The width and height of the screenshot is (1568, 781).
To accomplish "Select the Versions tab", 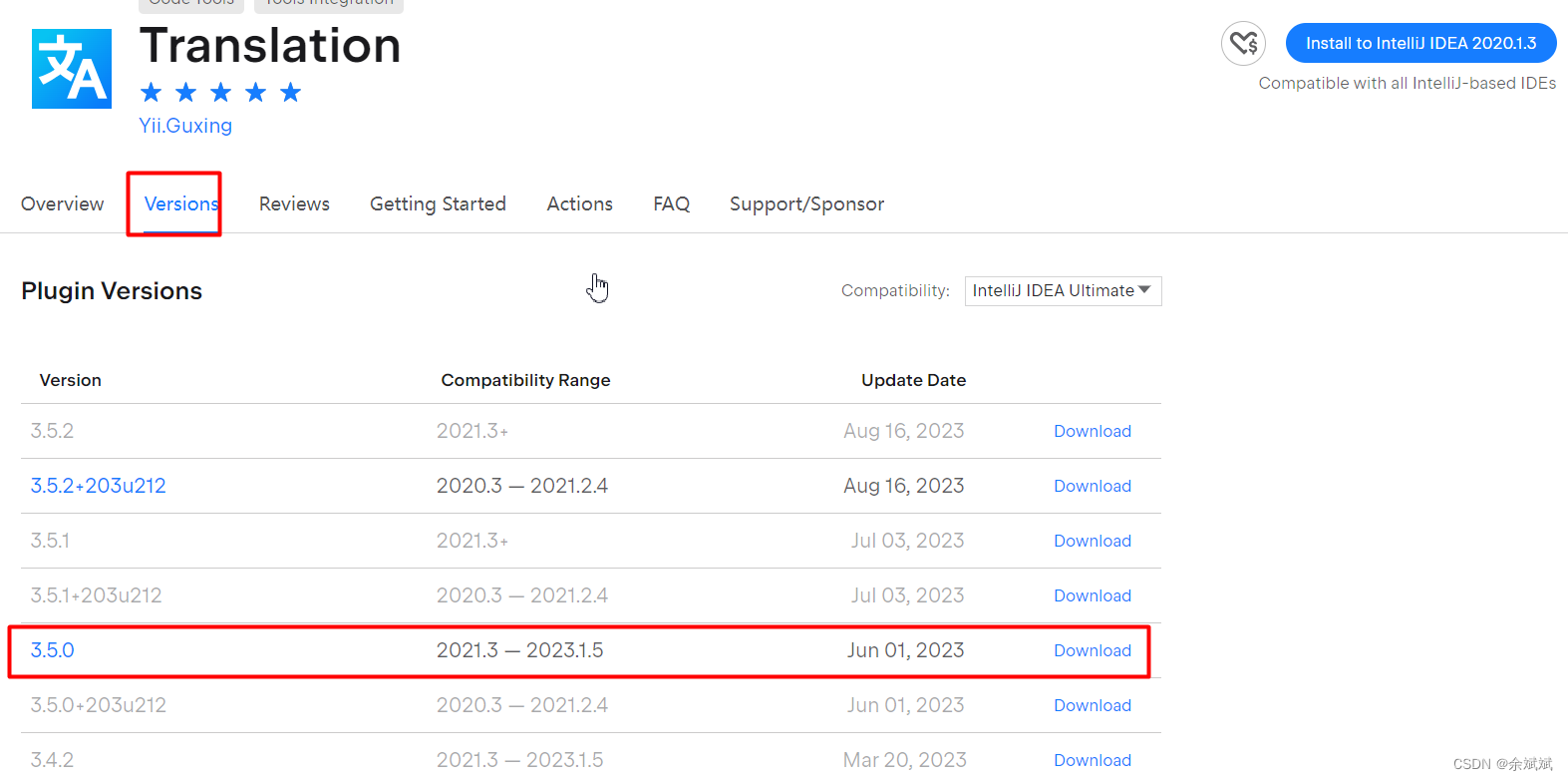I will coord(181,203).
